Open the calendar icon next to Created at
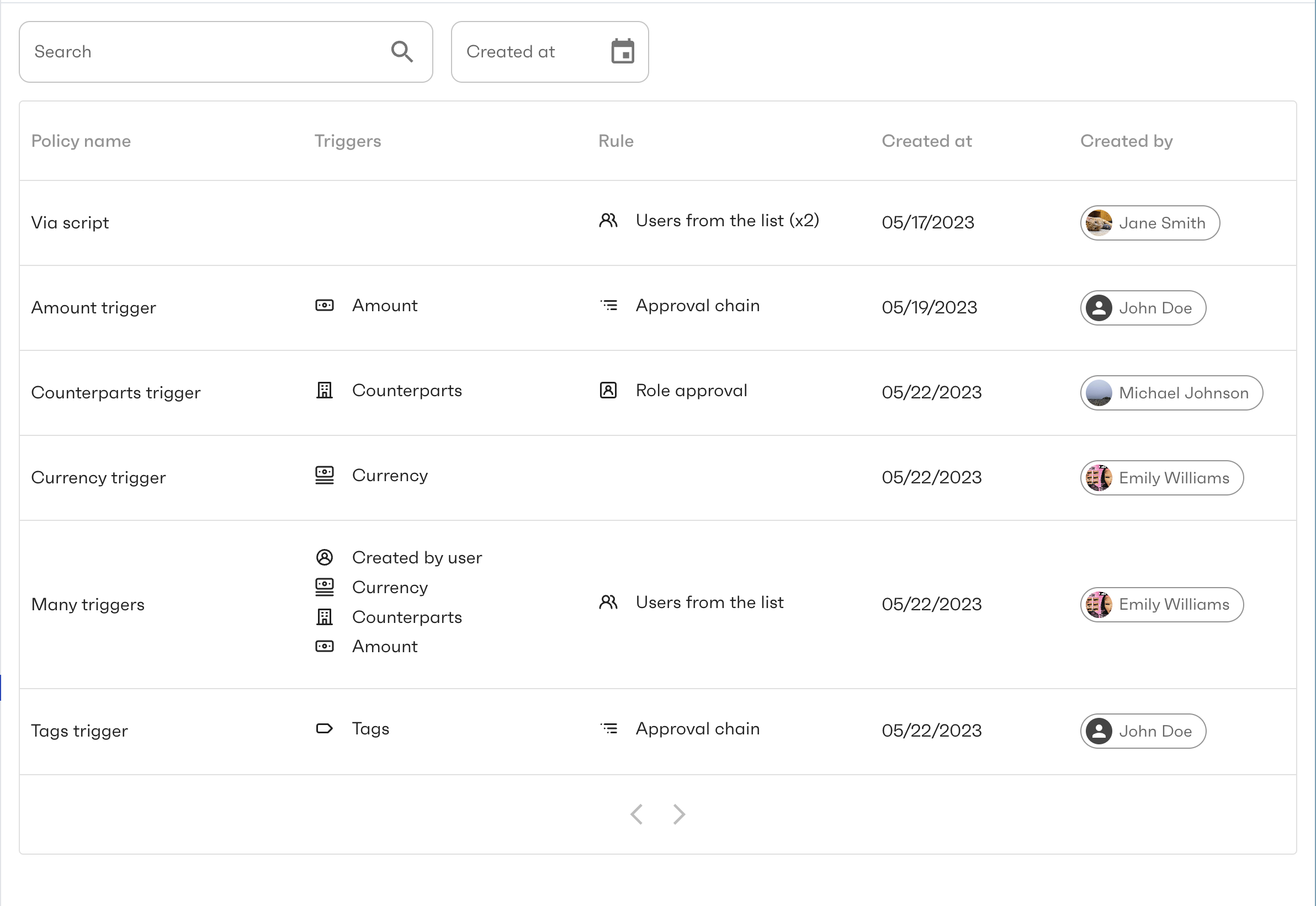 click(x=623, y=51)
